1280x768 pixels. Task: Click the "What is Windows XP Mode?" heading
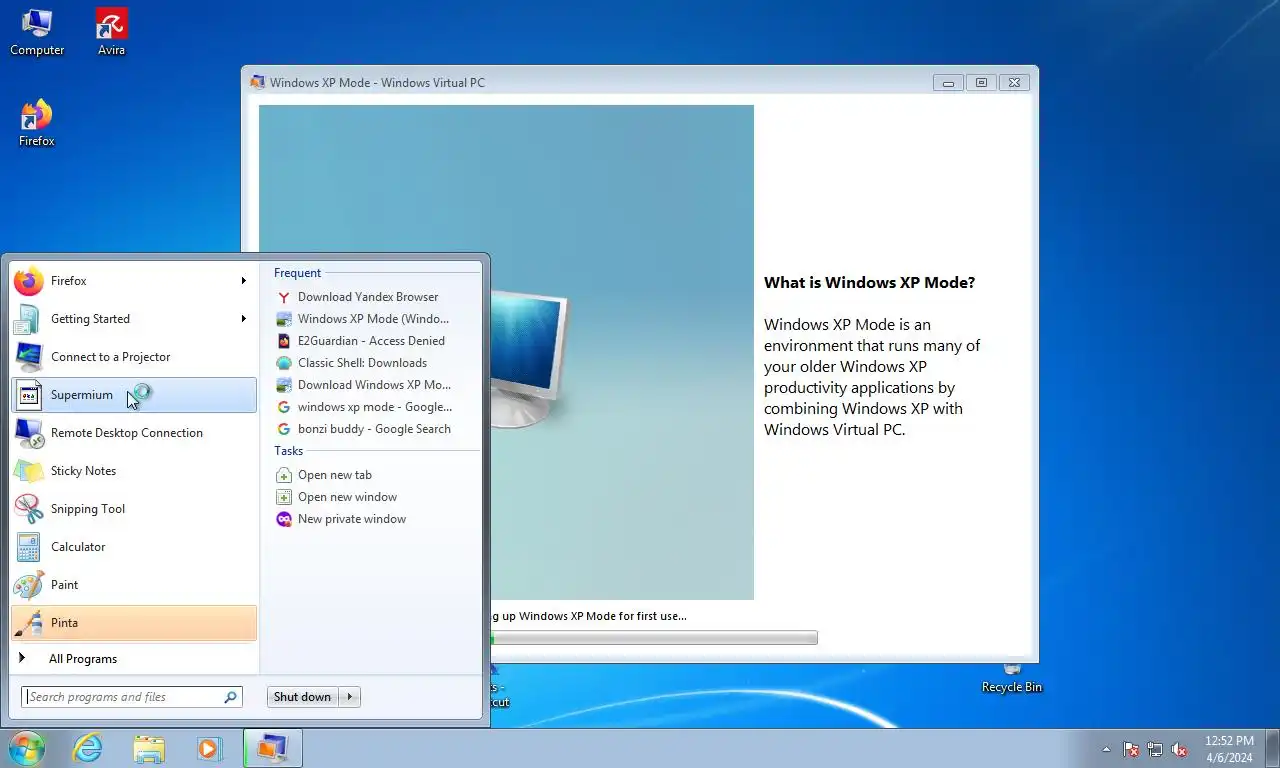point(869,283)
